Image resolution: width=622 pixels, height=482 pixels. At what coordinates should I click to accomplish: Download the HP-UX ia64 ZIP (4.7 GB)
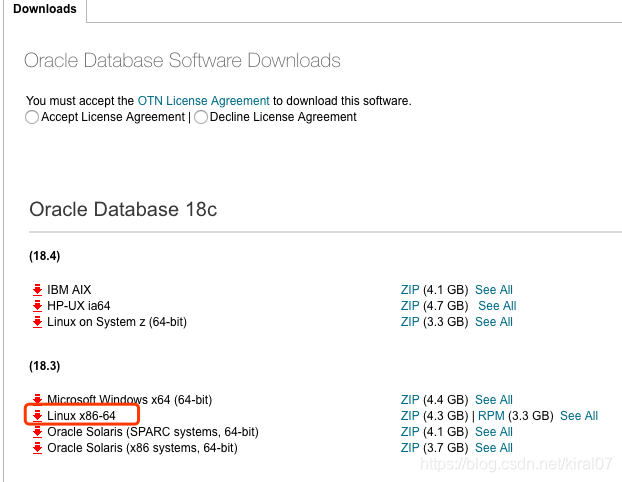[x=410, y=306]
